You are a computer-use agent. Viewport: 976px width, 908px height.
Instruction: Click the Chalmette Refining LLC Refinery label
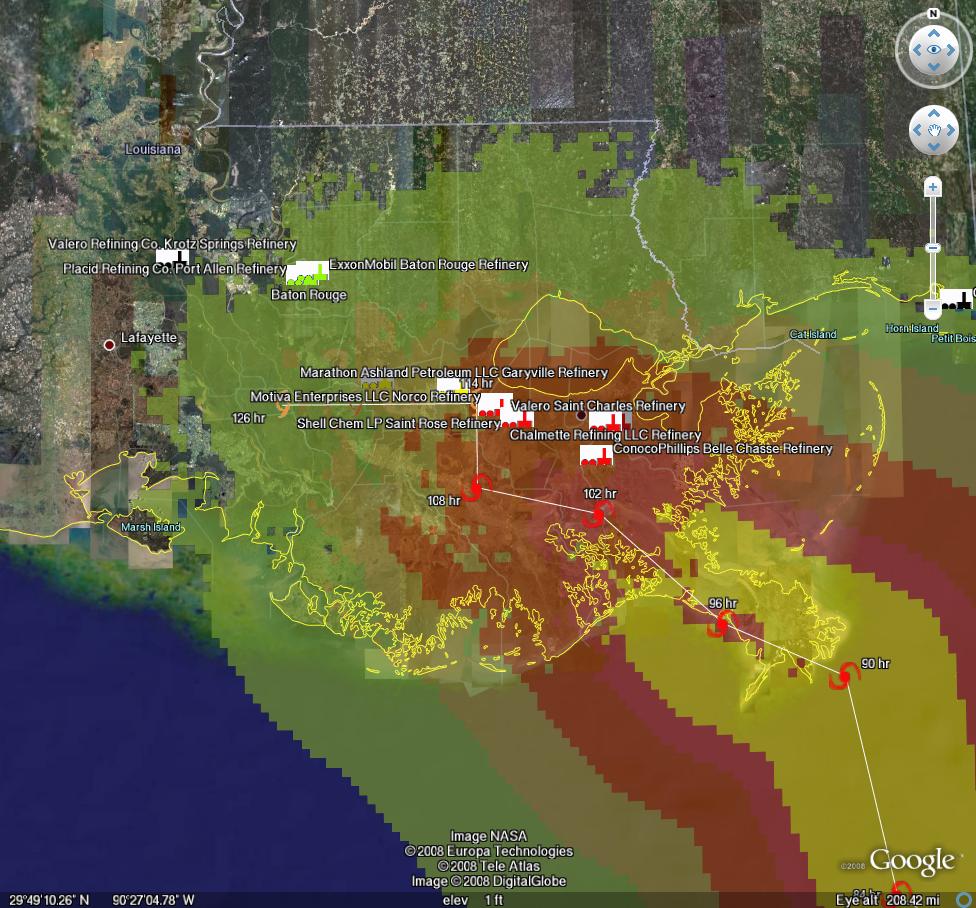click(x=605, y=434)
